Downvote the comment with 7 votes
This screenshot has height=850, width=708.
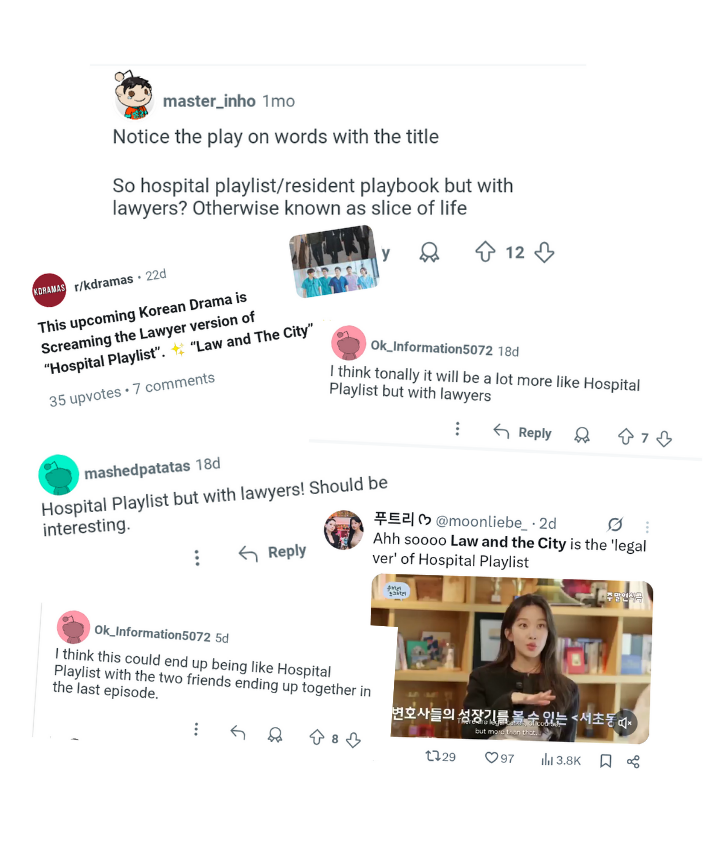pyautogui.click(x=664, y=439)
